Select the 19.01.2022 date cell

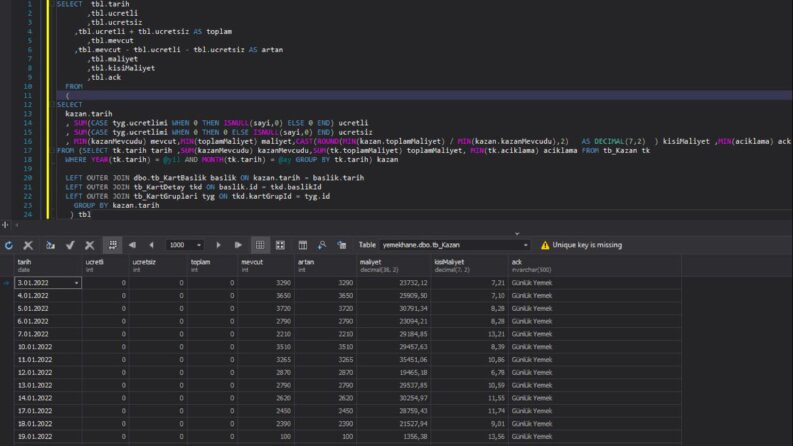tap(48, 436)
